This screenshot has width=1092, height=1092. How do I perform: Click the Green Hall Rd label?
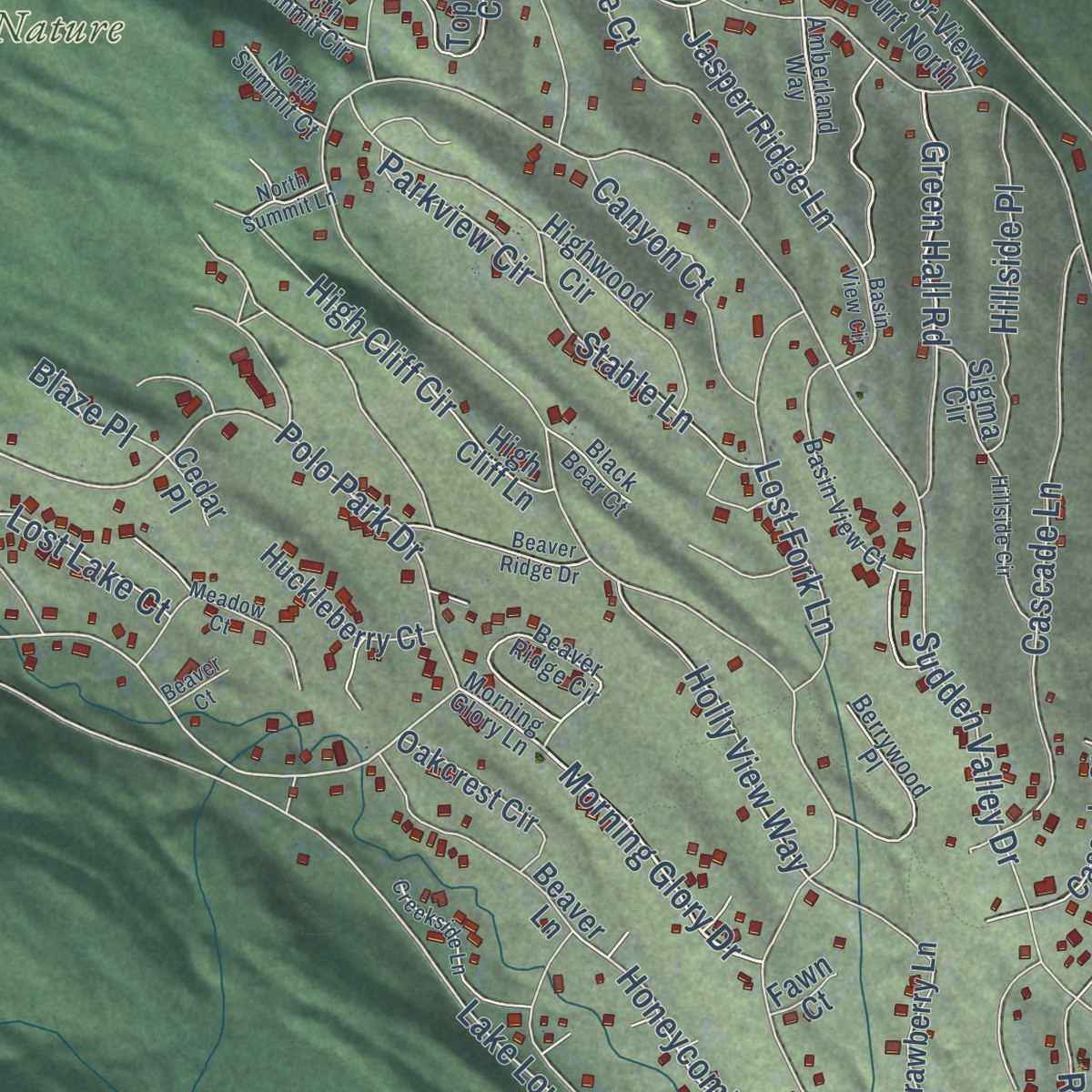934,243
